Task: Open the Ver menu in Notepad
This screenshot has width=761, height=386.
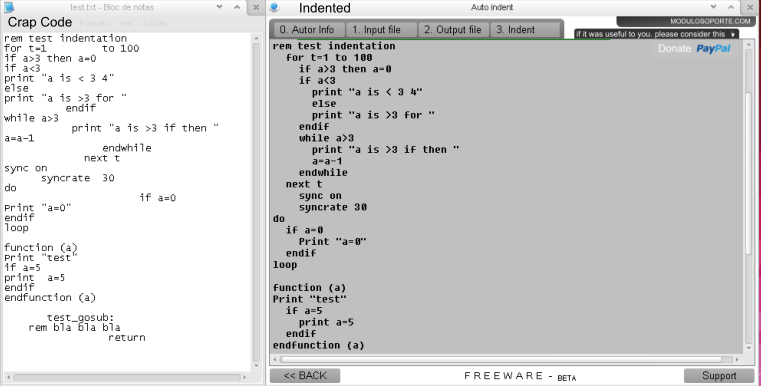Action: [x=126, y=23]
